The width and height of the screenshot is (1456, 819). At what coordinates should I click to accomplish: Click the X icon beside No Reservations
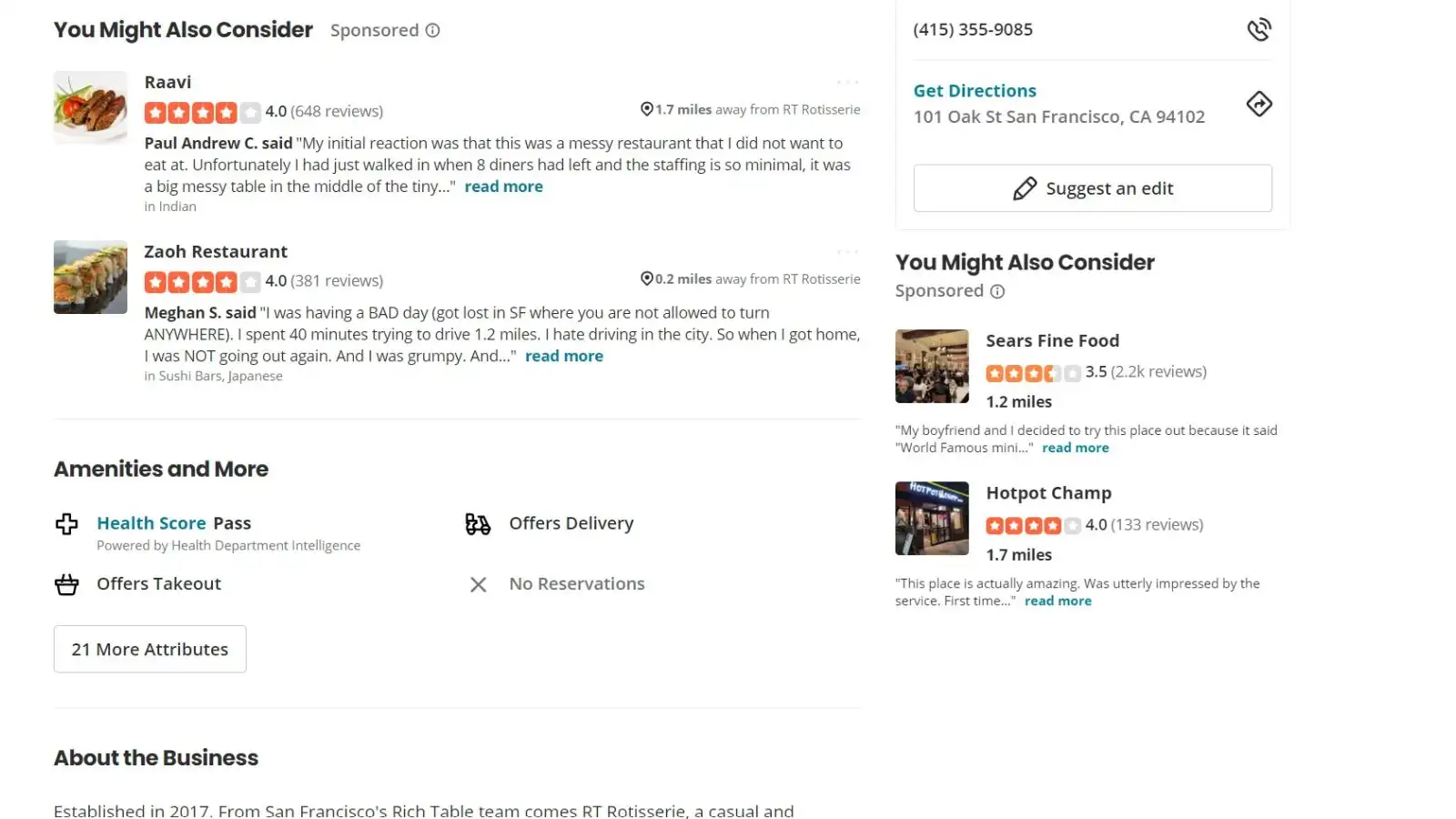coord(478,584)
